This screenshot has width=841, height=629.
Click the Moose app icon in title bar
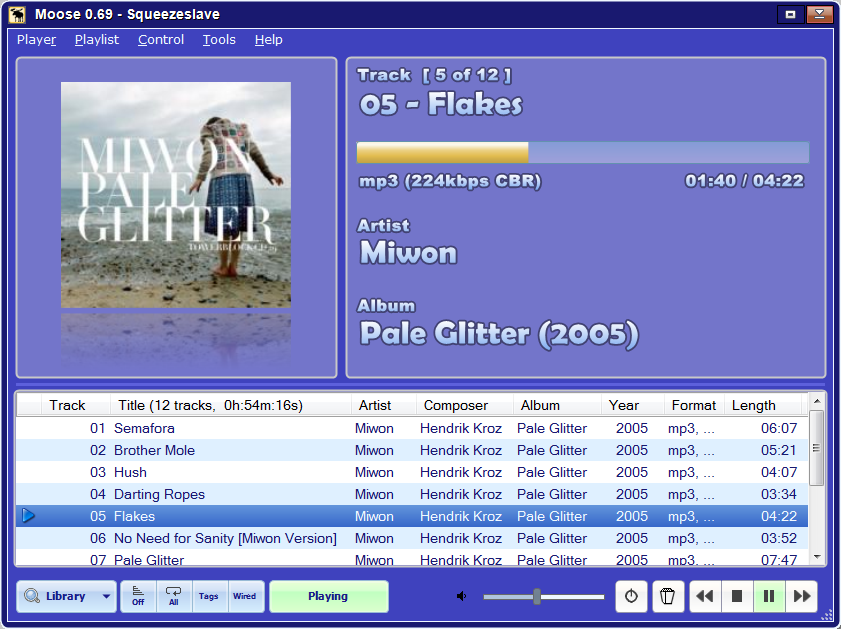click(17, 14)
